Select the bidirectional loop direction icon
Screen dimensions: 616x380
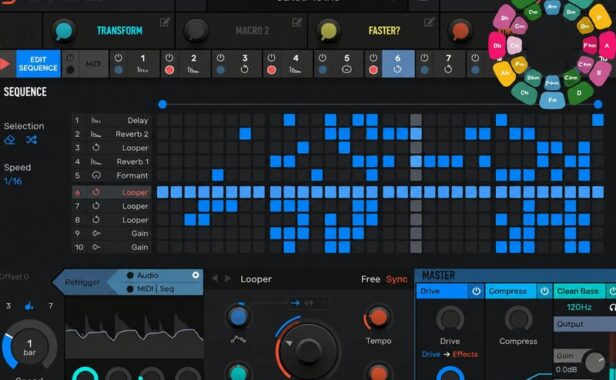tap(309, 303)
